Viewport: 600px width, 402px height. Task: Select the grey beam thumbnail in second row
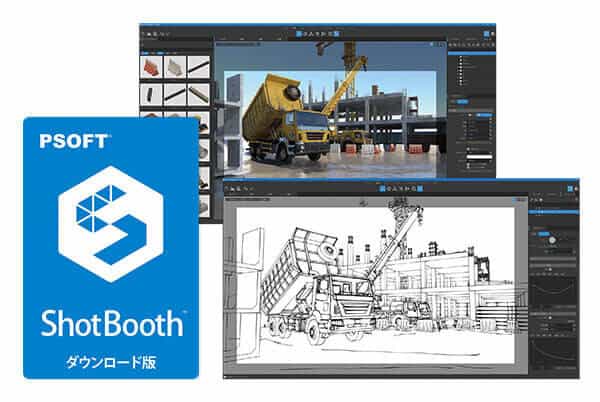pos(198,94)
